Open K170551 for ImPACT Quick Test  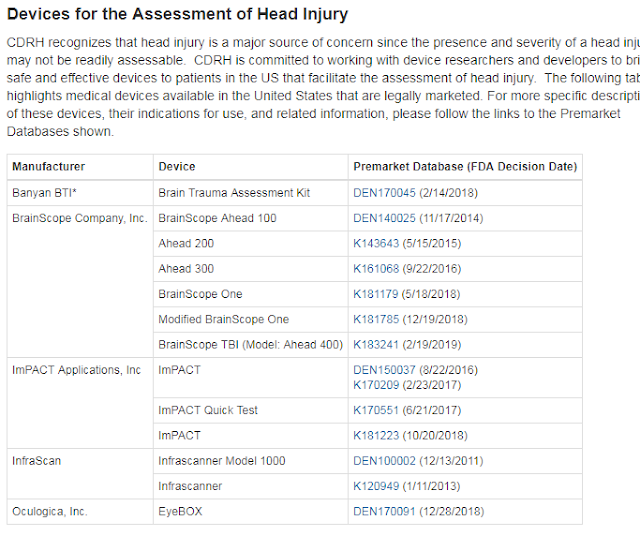click(x=376, y=410)
